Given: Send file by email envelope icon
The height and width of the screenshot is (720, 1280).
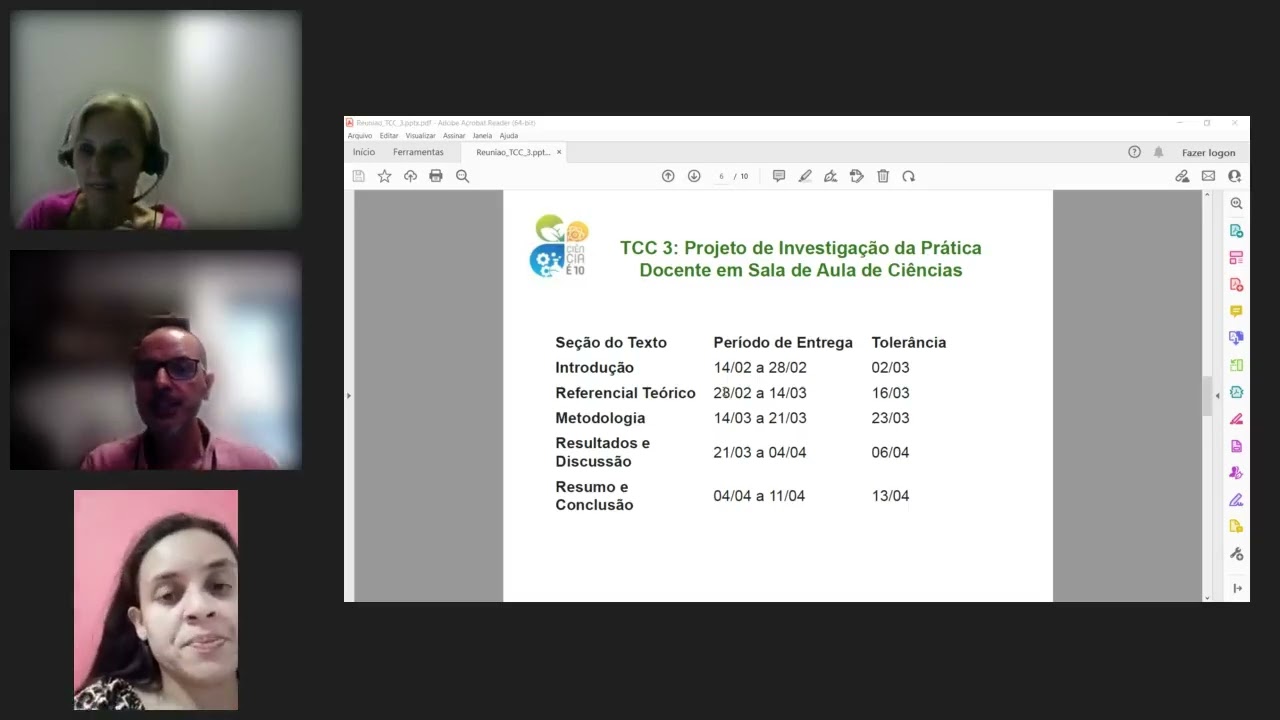Looking at the screenshot, I should [1208, 176].
